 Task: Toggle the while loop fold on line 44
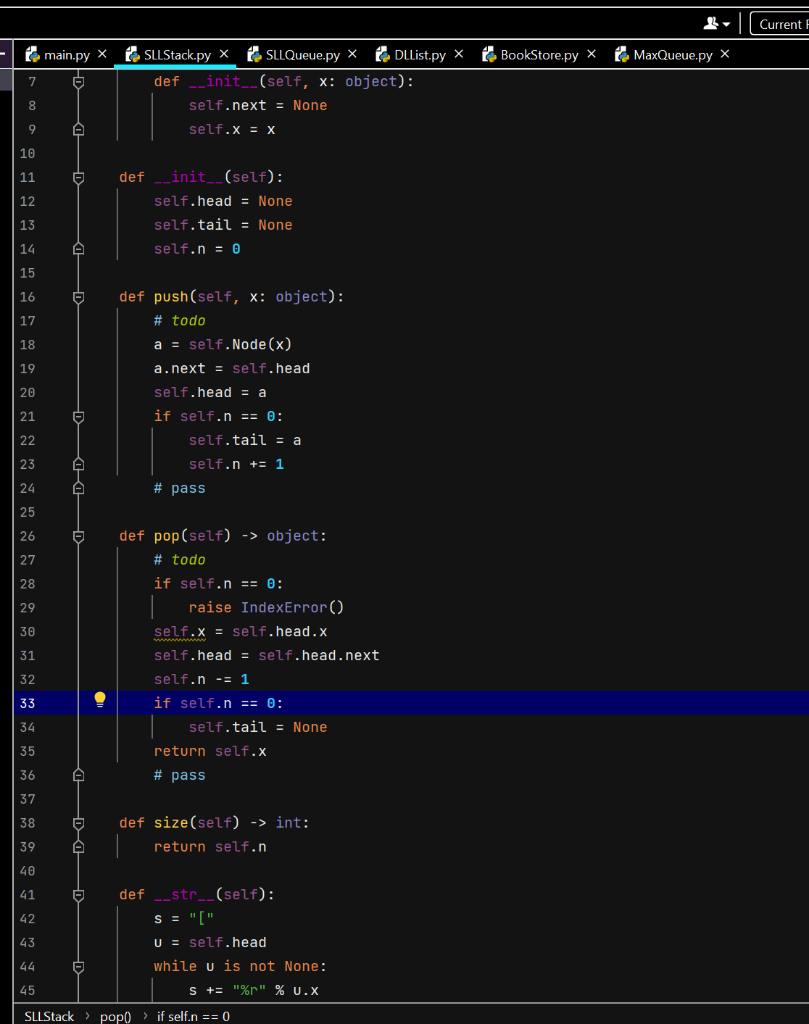click(78, 966)
